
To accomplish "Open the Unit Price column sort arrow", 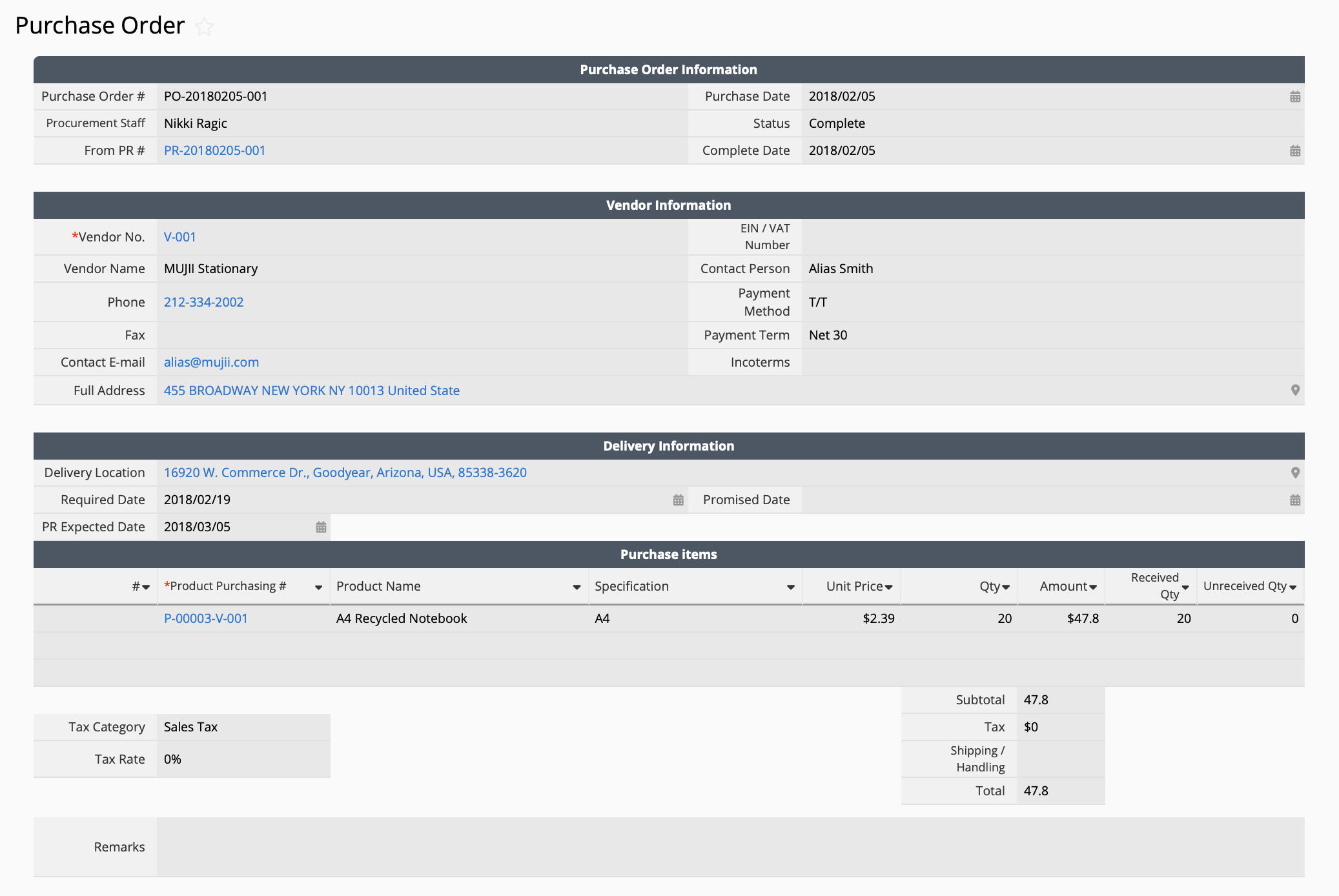I will coord(889,587).
